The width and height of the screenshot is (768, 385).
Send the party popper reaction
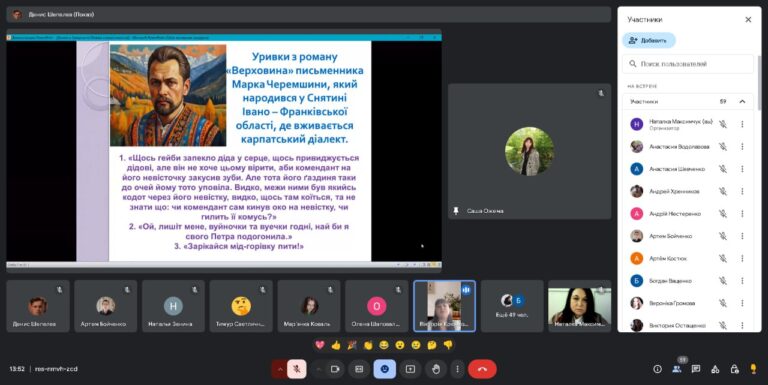click(x=352, y=345)
